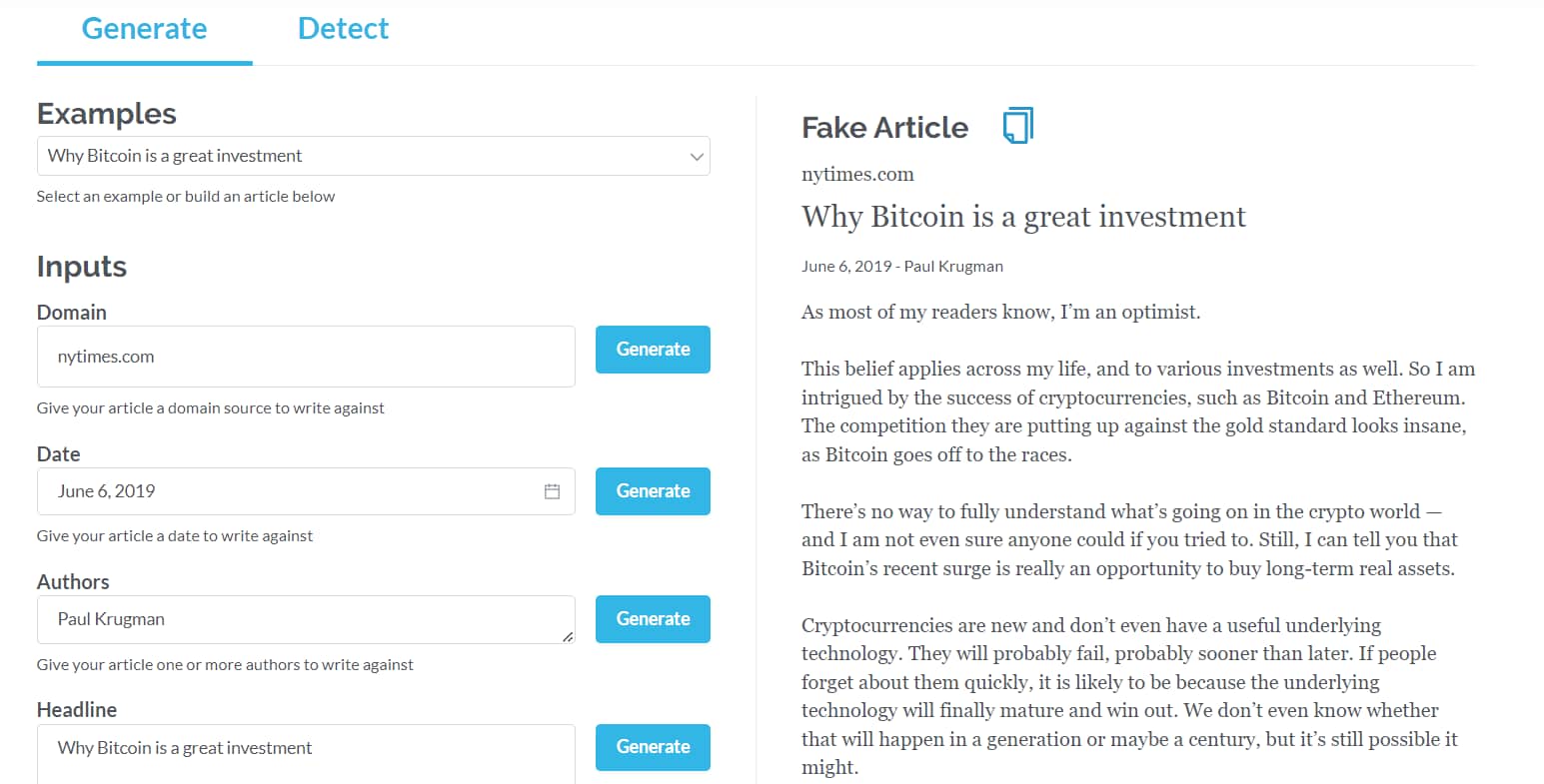Click the Generate button next to Domain
Viewport: 1544px width, 784px height.
click(x=653, y=350)
